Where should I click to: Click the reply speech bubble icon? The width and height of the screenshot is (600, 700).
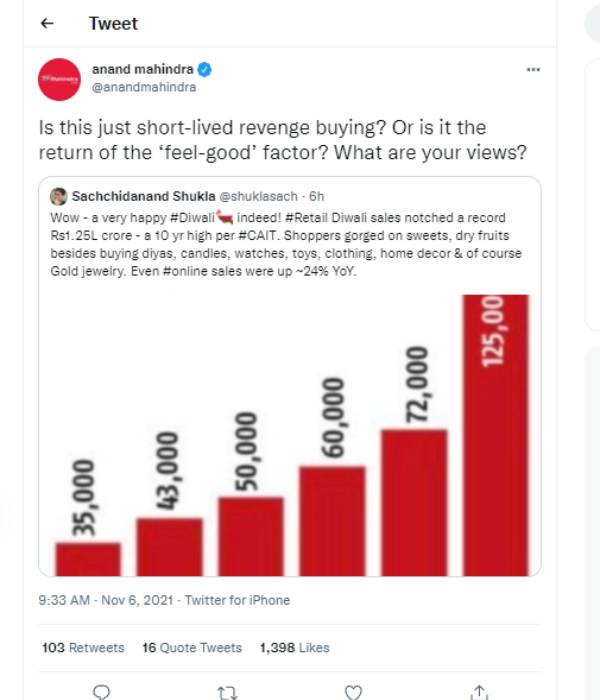(x=100, y=690)
